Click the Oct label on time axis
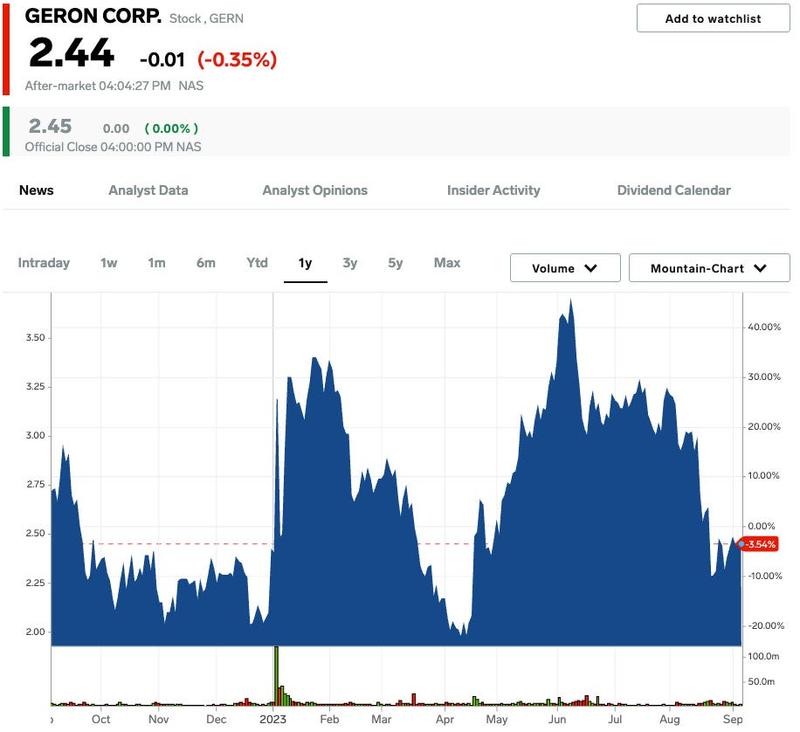This screenshot has height=732, width=800. click(x=101, y=719)
